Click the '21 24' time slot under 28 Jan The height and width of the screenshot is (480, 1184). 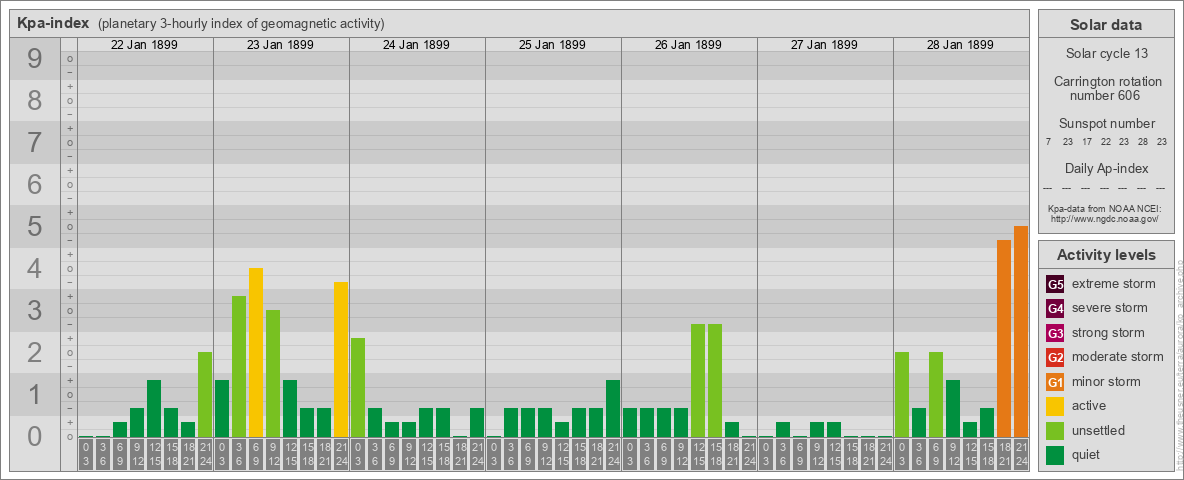[x=1021, y=454]
